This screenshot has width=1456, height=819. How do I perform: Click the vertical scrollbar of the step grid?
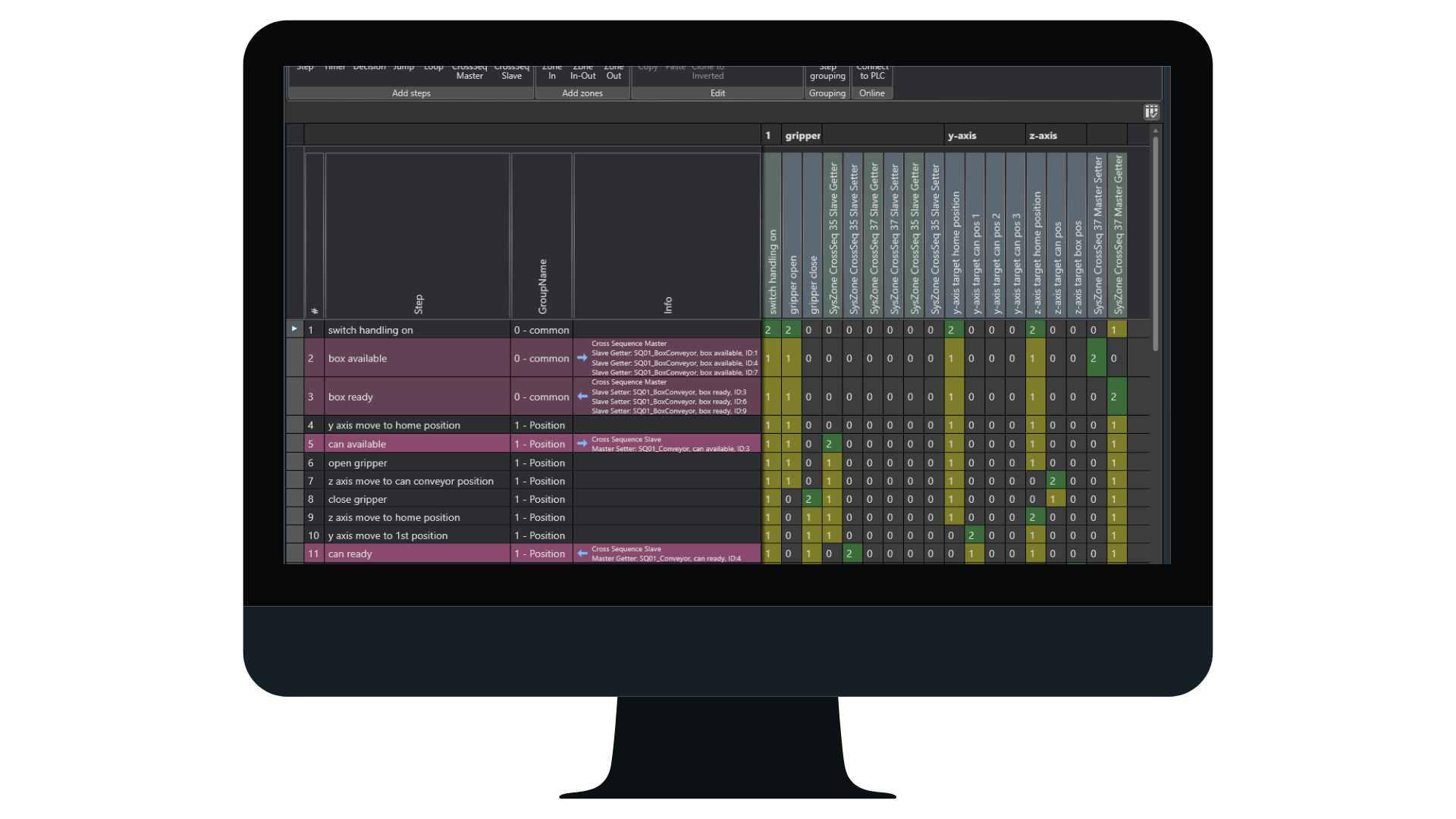[1156, 243]
